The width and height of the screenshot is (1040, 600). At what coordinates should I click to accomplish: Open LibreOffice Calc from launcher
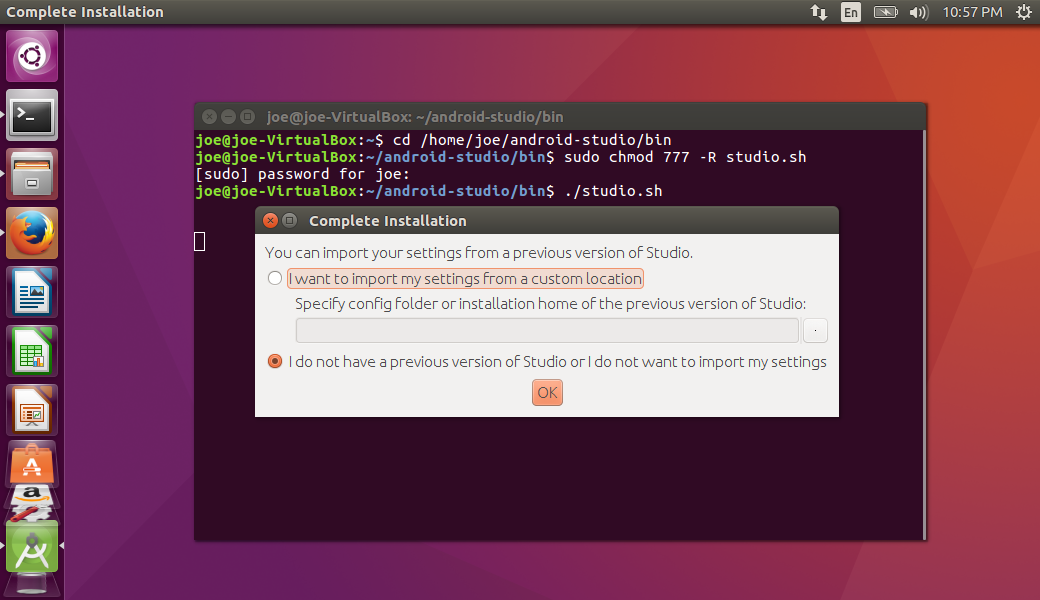click(32, 351)
